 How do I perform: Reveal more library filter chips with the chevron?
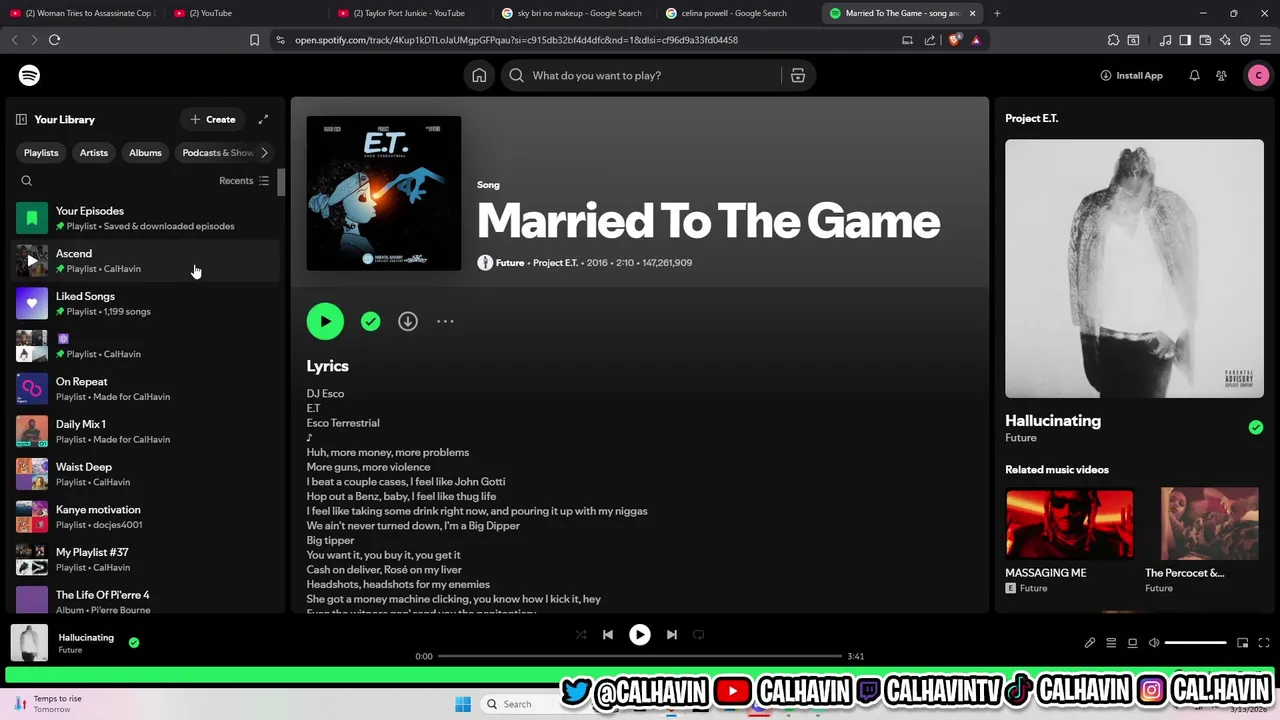[x=264, y=153]
